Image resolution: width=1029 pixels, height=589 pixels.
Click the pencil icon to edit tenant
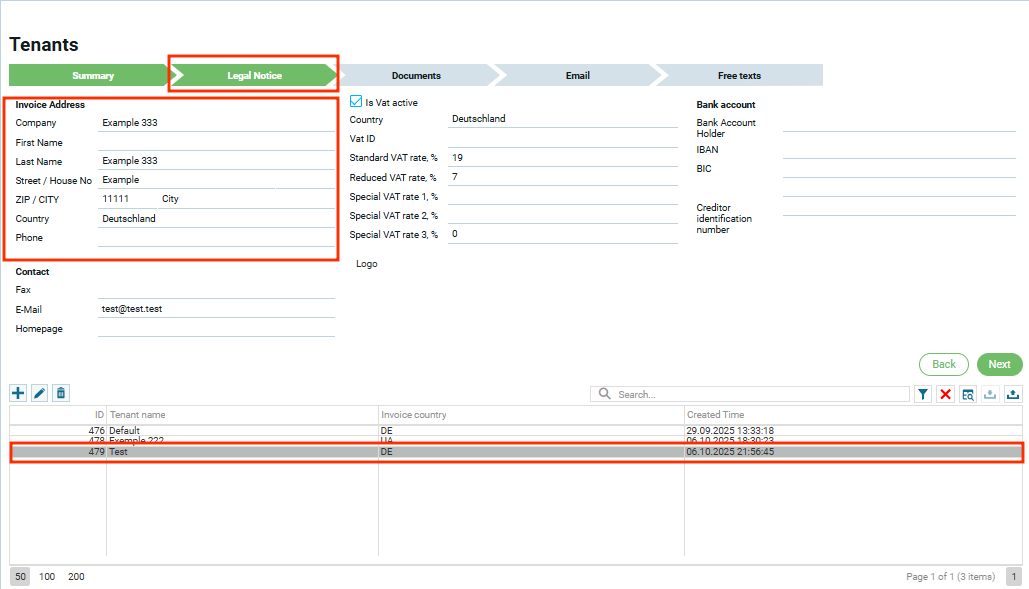tap(40, 394)
